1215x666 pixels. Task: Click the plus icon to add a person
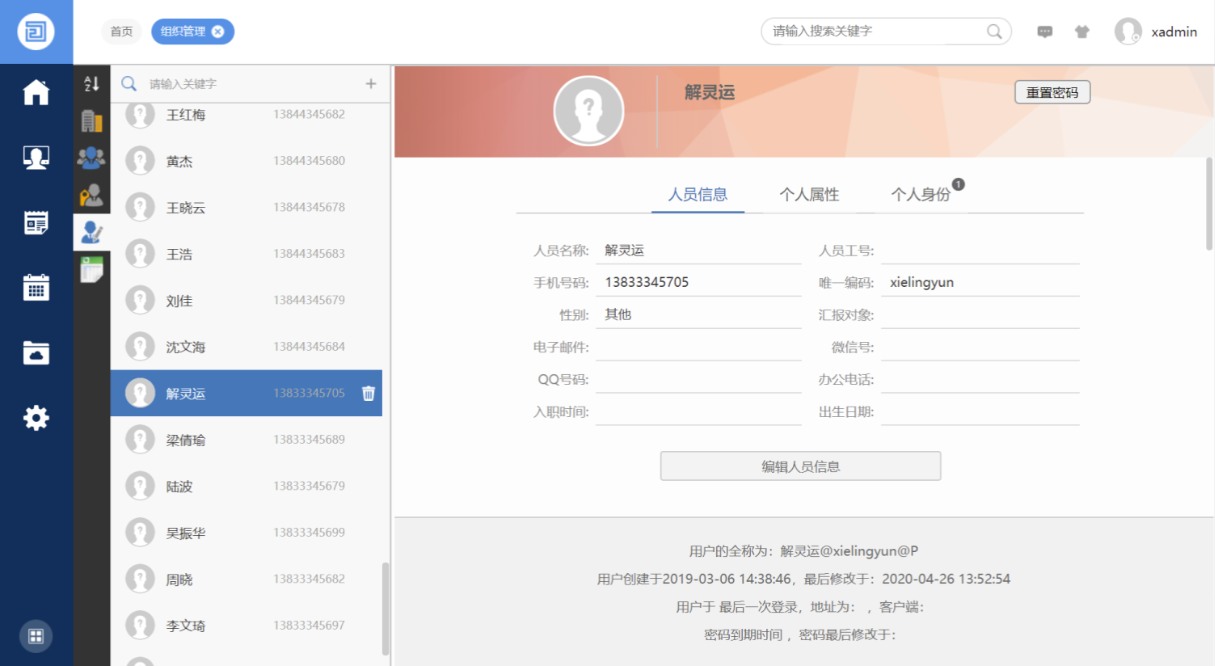[x=371, y=84]
